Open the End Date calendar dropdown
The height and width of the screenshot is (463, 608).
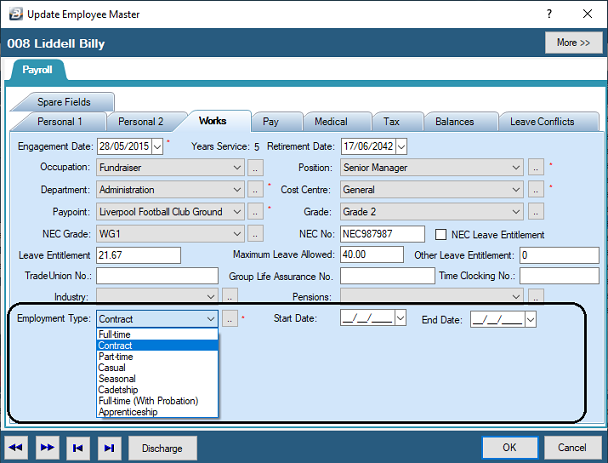click(x=530, y=320)
